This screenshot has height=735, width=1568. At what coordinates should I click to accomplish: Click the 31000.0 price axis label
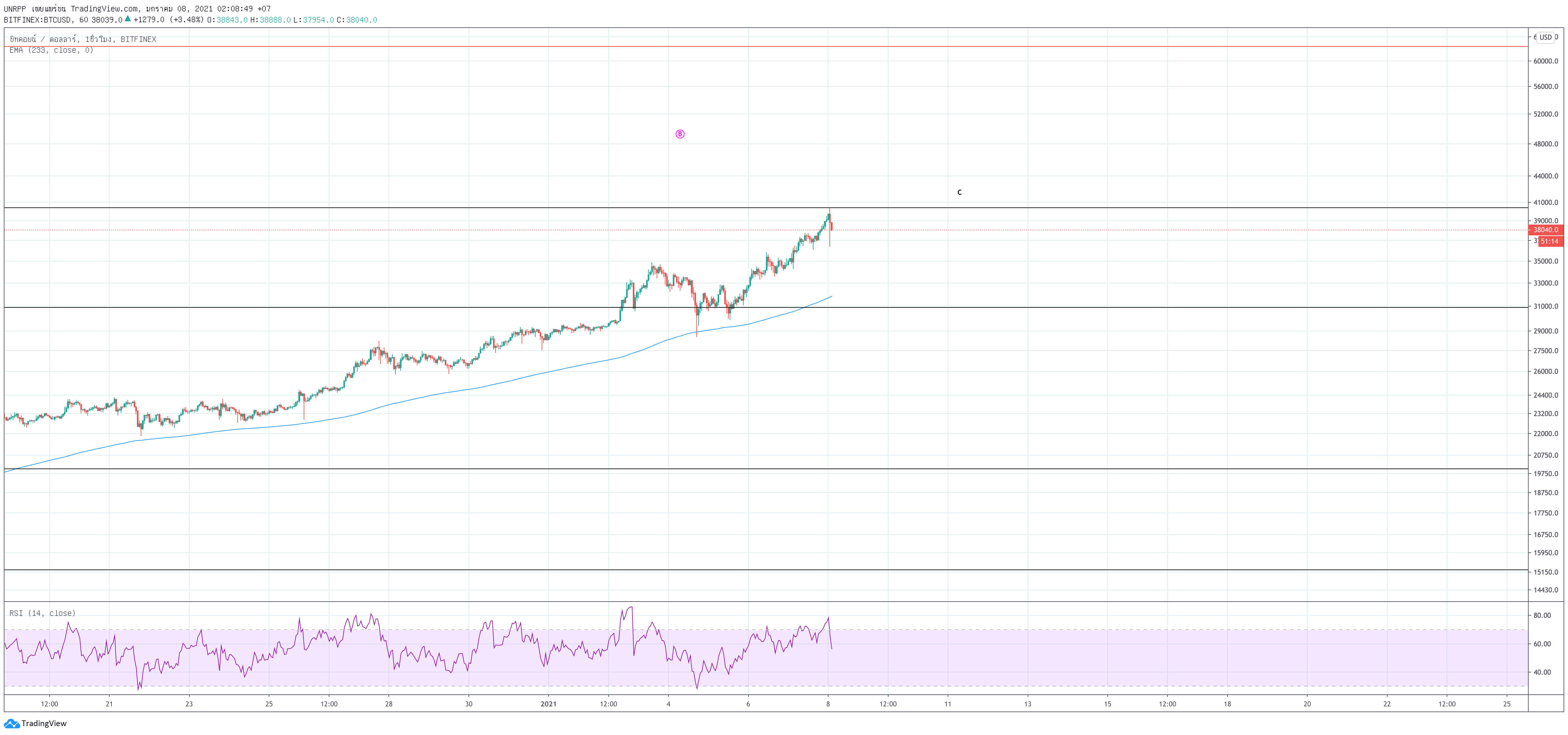(x=1545, y=307)
